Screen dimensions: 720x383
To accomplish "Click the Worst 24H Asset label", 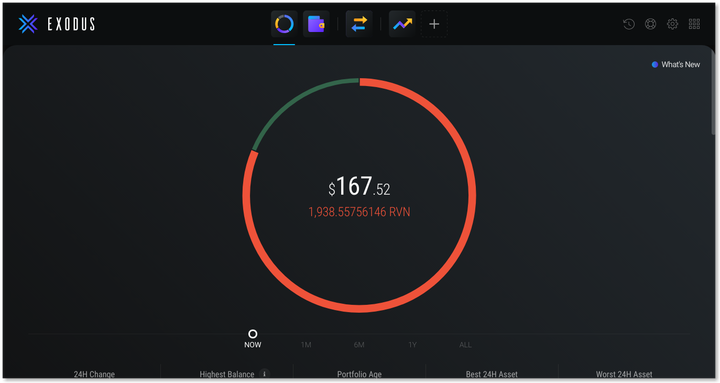I will (624, 374).
